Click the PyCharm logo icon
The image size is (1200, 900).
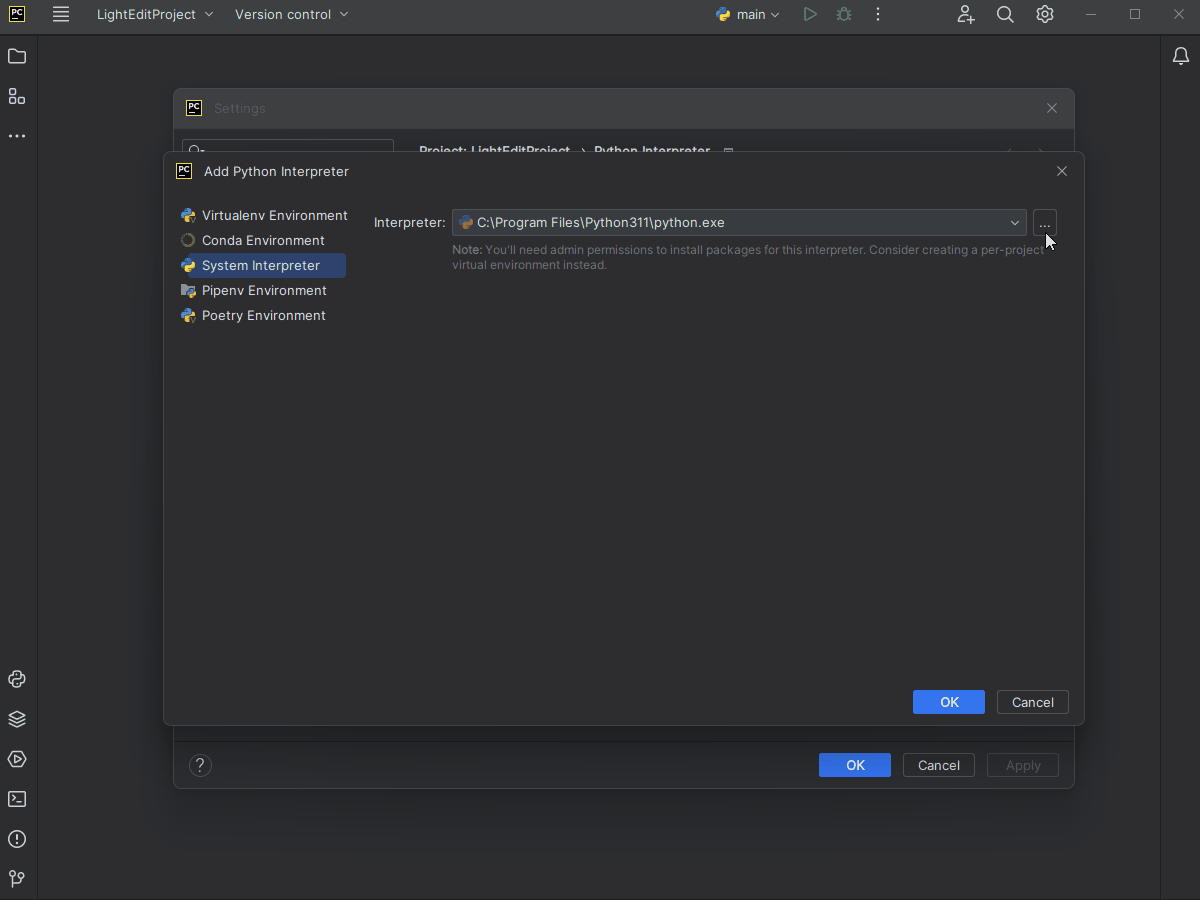17,15
